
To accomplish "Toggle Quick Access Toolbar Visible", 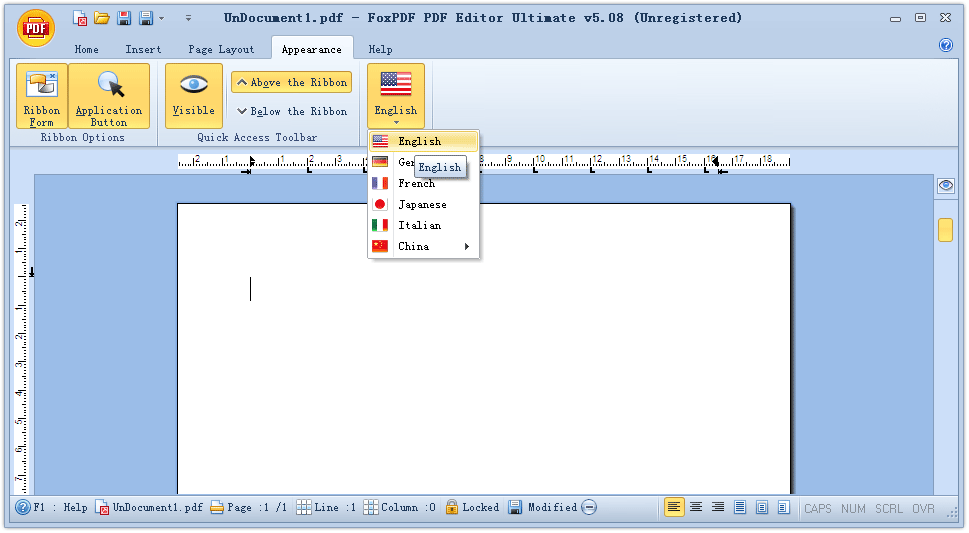I will click(x=193, y=96).
